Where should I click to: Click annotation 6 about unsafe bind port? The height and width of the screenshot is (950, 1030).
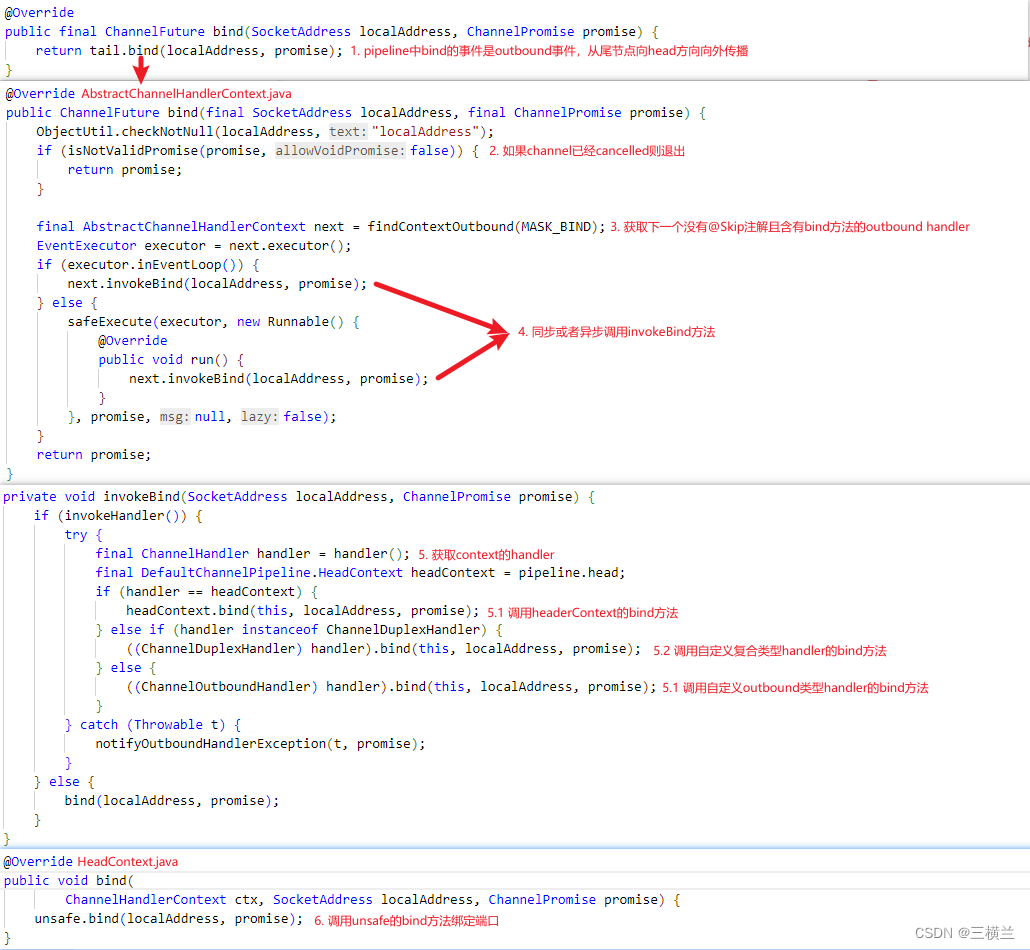tap(406, 921)
